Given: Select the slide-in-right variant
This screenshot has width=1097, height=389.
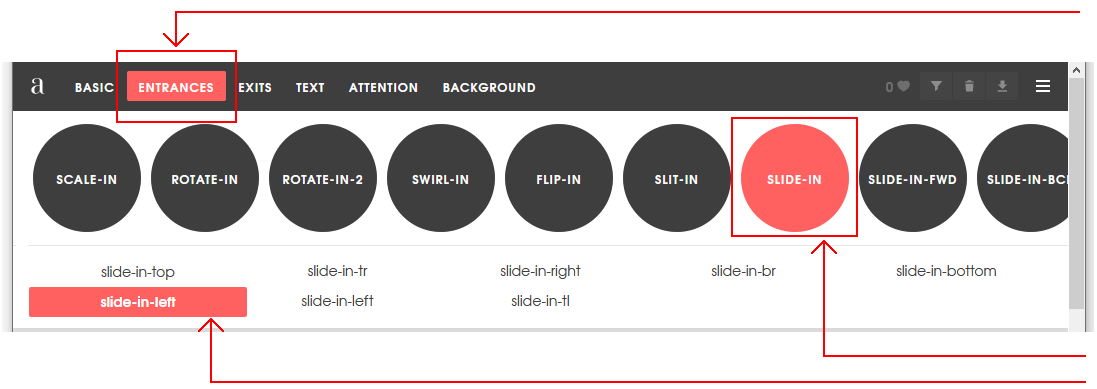Looking at the screenshot, I should [x=540, y=271].
